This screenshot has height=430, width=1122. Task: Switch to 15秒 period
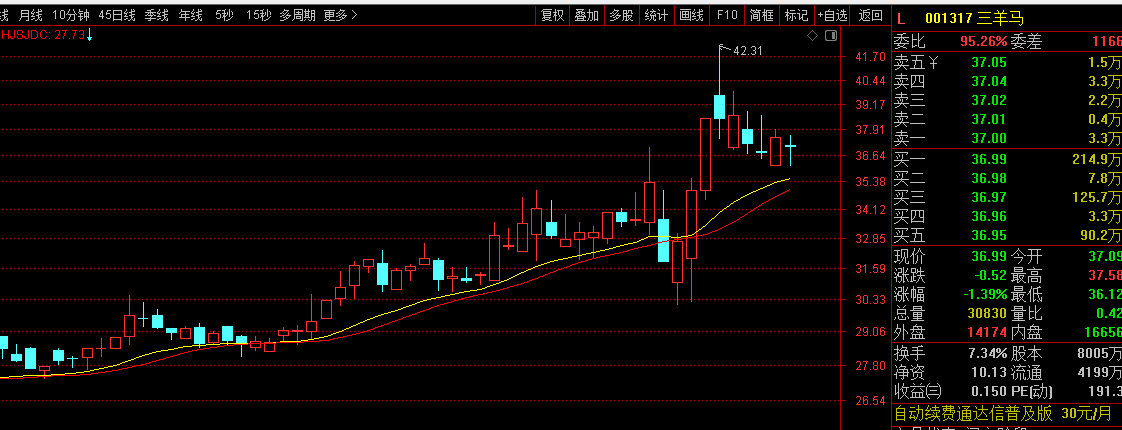(x=258, y=15)
